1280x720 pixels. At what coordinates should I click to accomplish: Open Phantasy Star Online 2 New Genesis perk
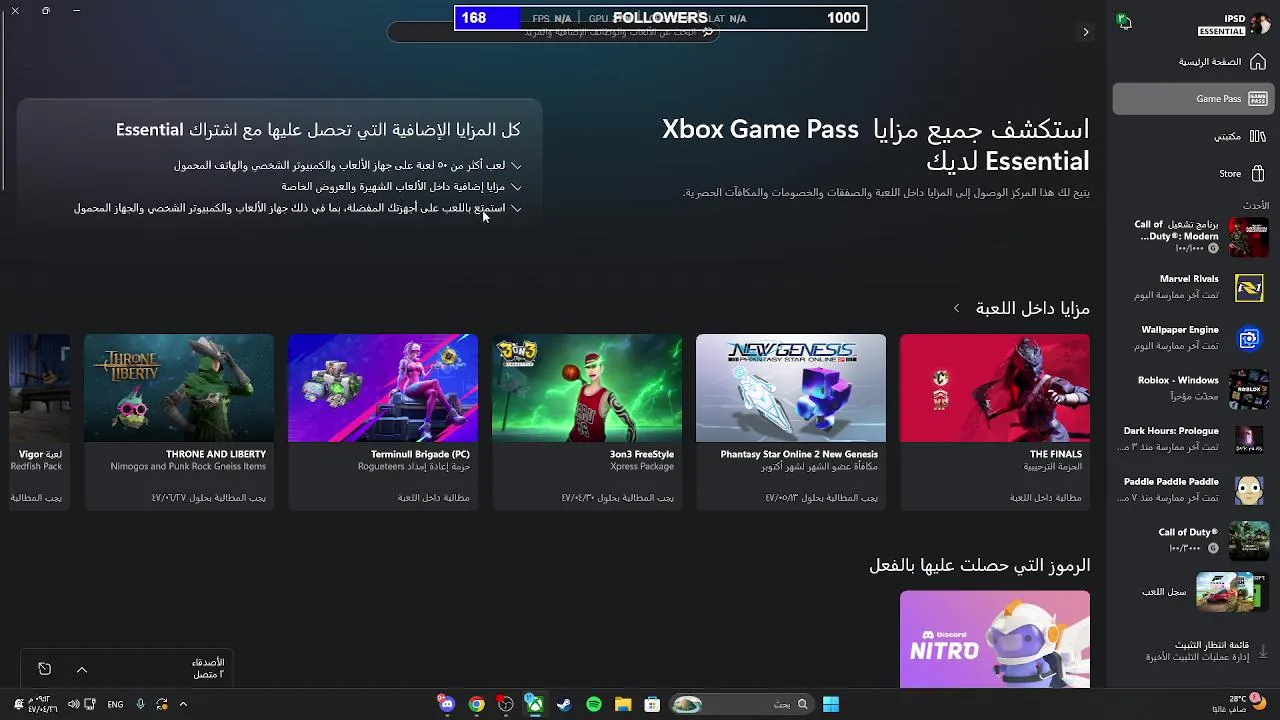tap(791, 422)
